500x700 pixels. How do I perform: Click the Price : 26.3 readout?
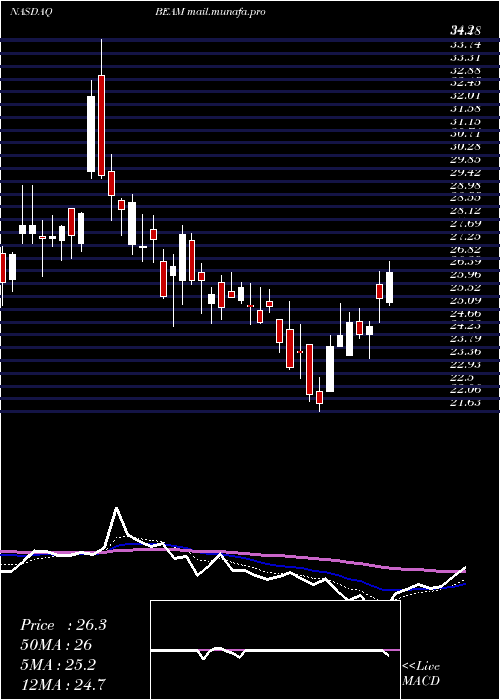(x=63, y=625)
